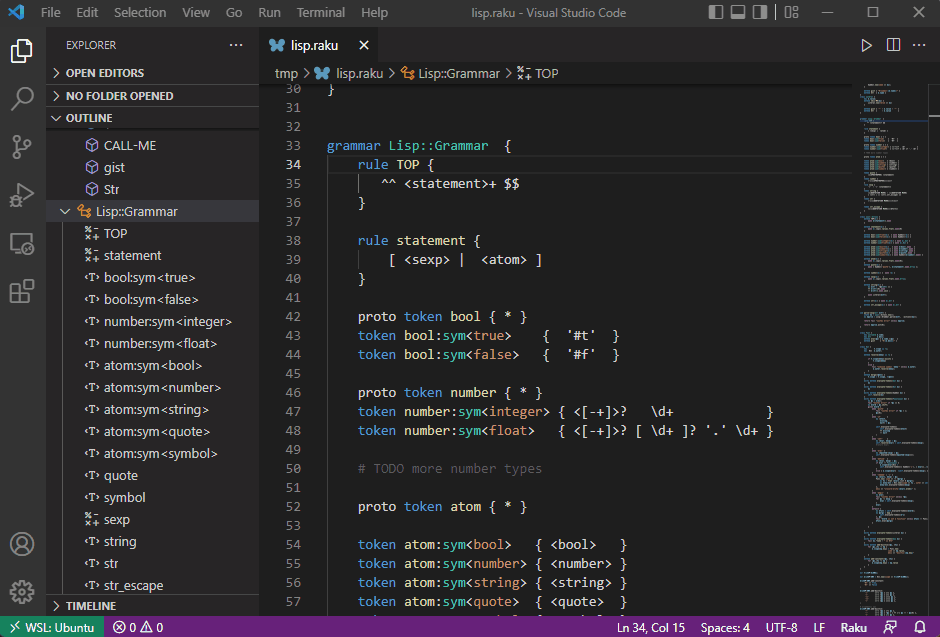
Task: Open the Terminal menu
Action: (x=321, y=12)
